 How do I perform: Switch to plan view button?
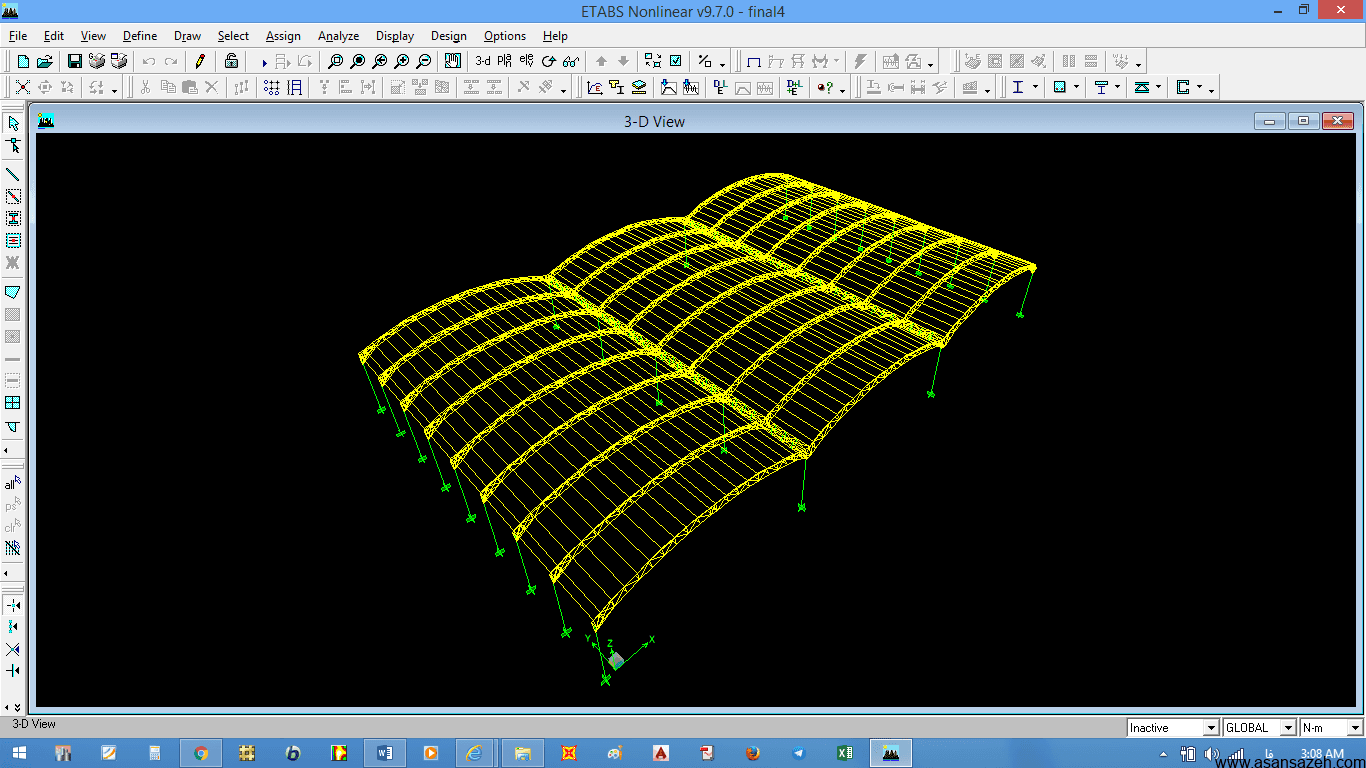504,61
